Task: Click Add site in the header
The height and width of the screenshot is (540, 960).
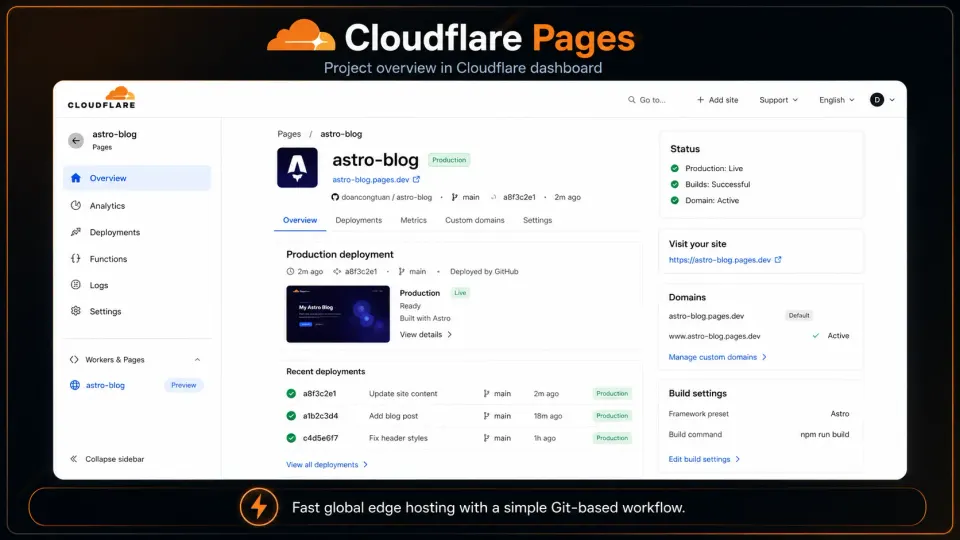Action: pyautogui.click(x=717, y=100)
